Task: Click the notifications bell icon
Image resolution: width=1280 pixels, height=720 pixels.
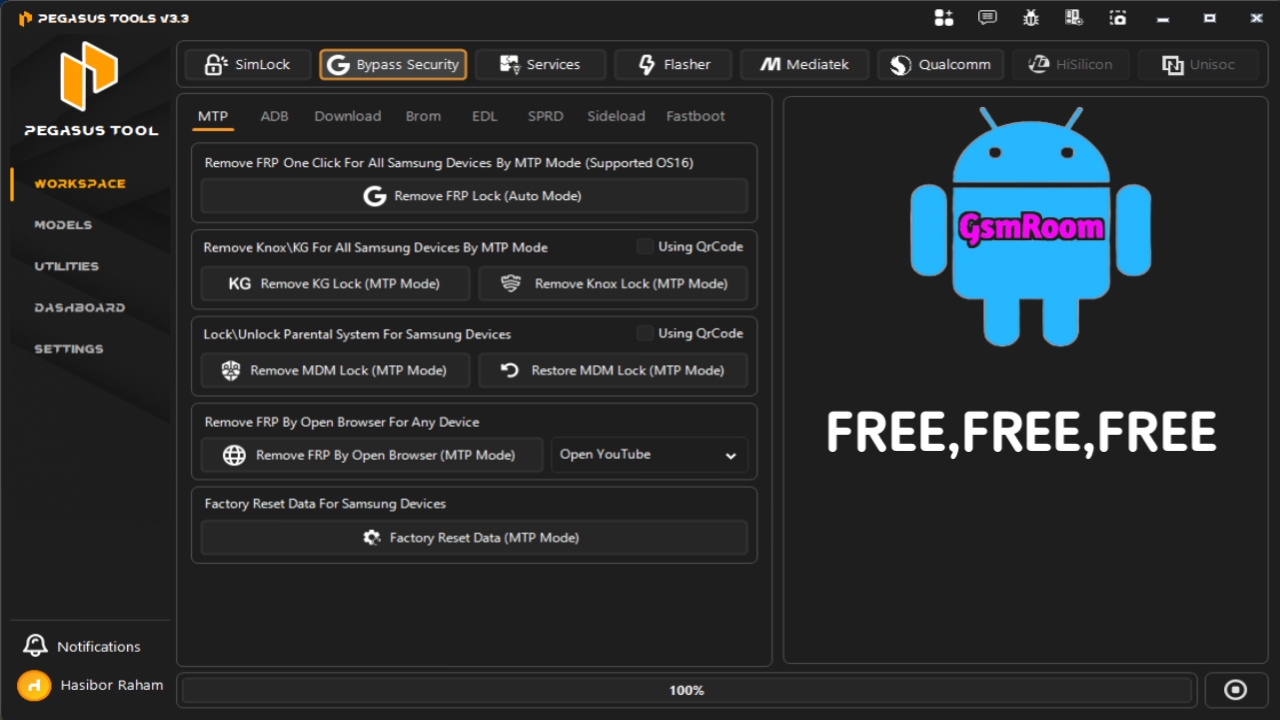Action: [36, 646]
